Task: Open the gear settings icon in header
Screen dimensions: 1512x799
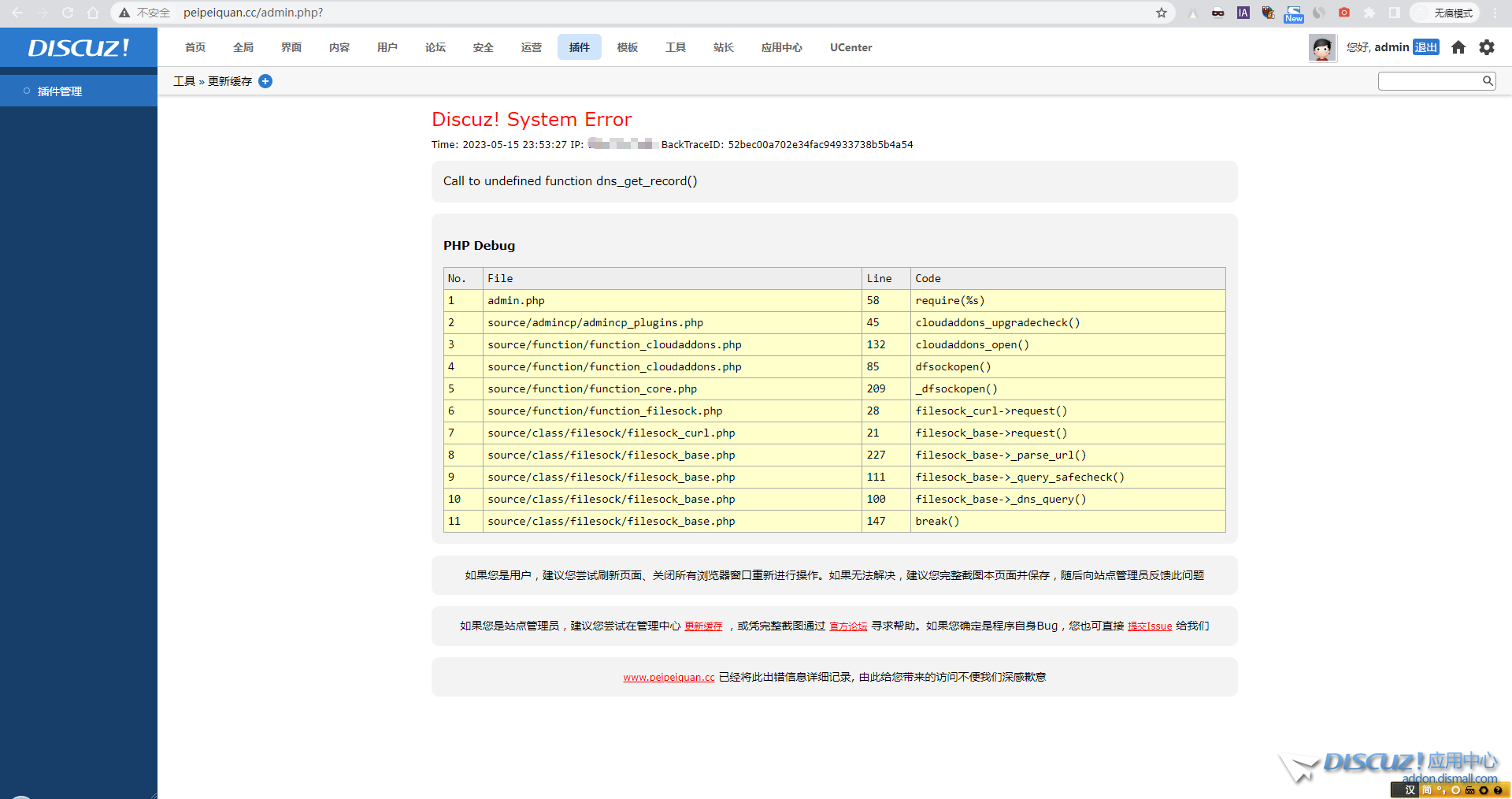Action: tap(1487, 47)
